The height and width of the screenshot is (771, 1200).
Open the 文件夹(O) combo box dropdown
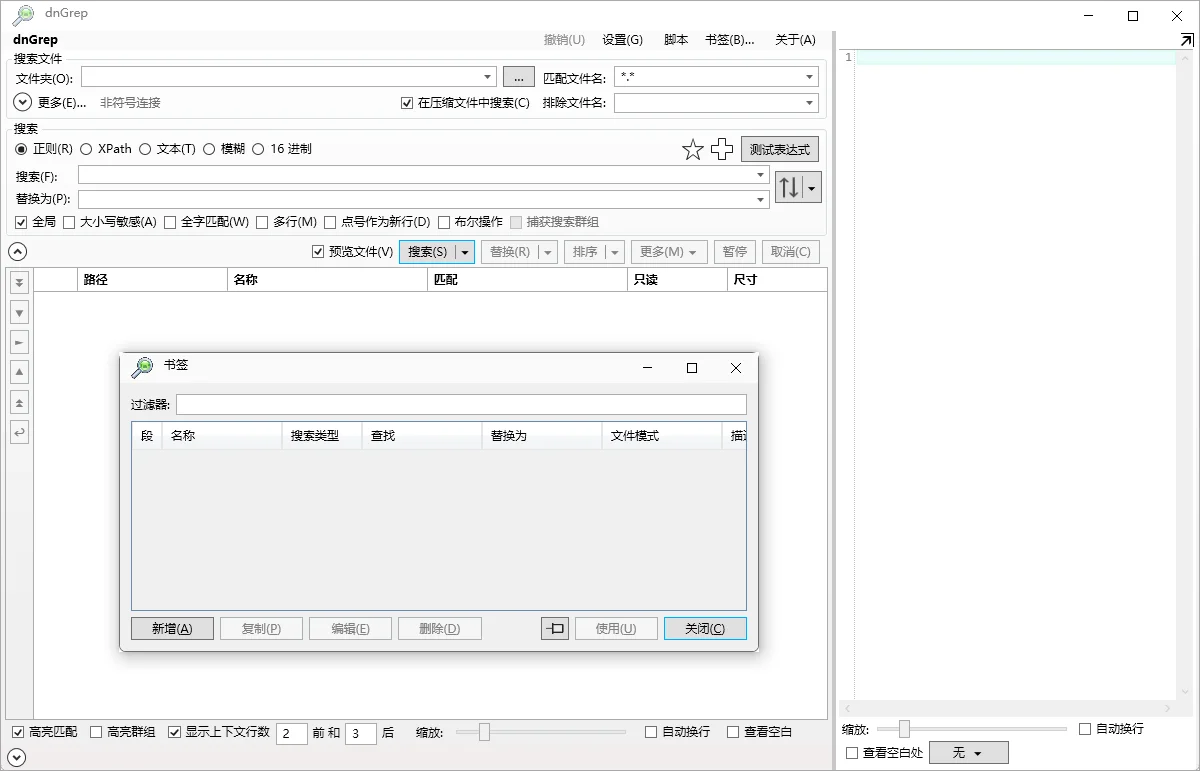click(487, 77)
